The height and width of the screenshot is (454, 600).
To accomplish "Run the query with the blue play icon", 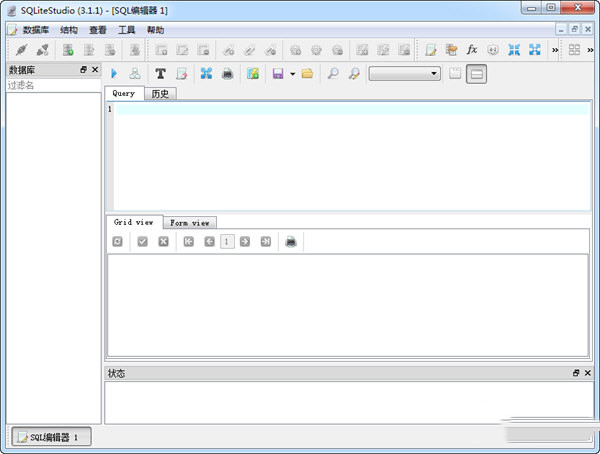I will pos(114,73).
